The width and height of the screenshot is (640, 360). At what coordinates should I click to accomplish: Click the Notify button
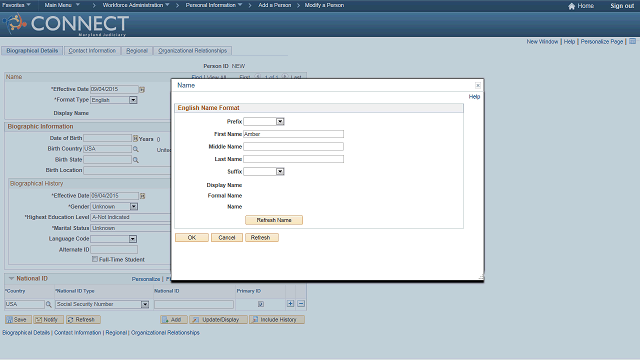[48, 320]
